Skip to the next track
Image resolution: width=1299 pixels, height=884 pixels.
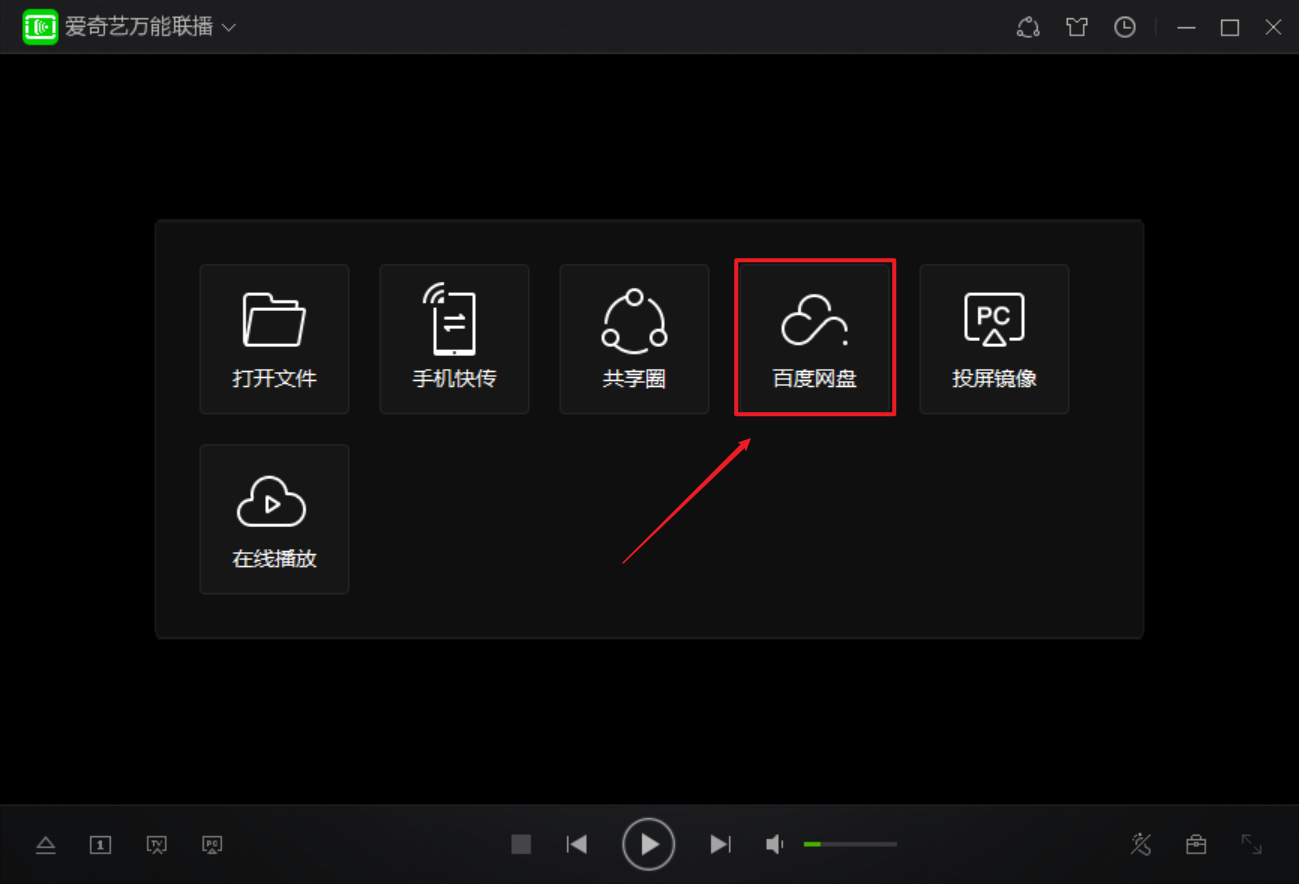[x=720, y=844]
